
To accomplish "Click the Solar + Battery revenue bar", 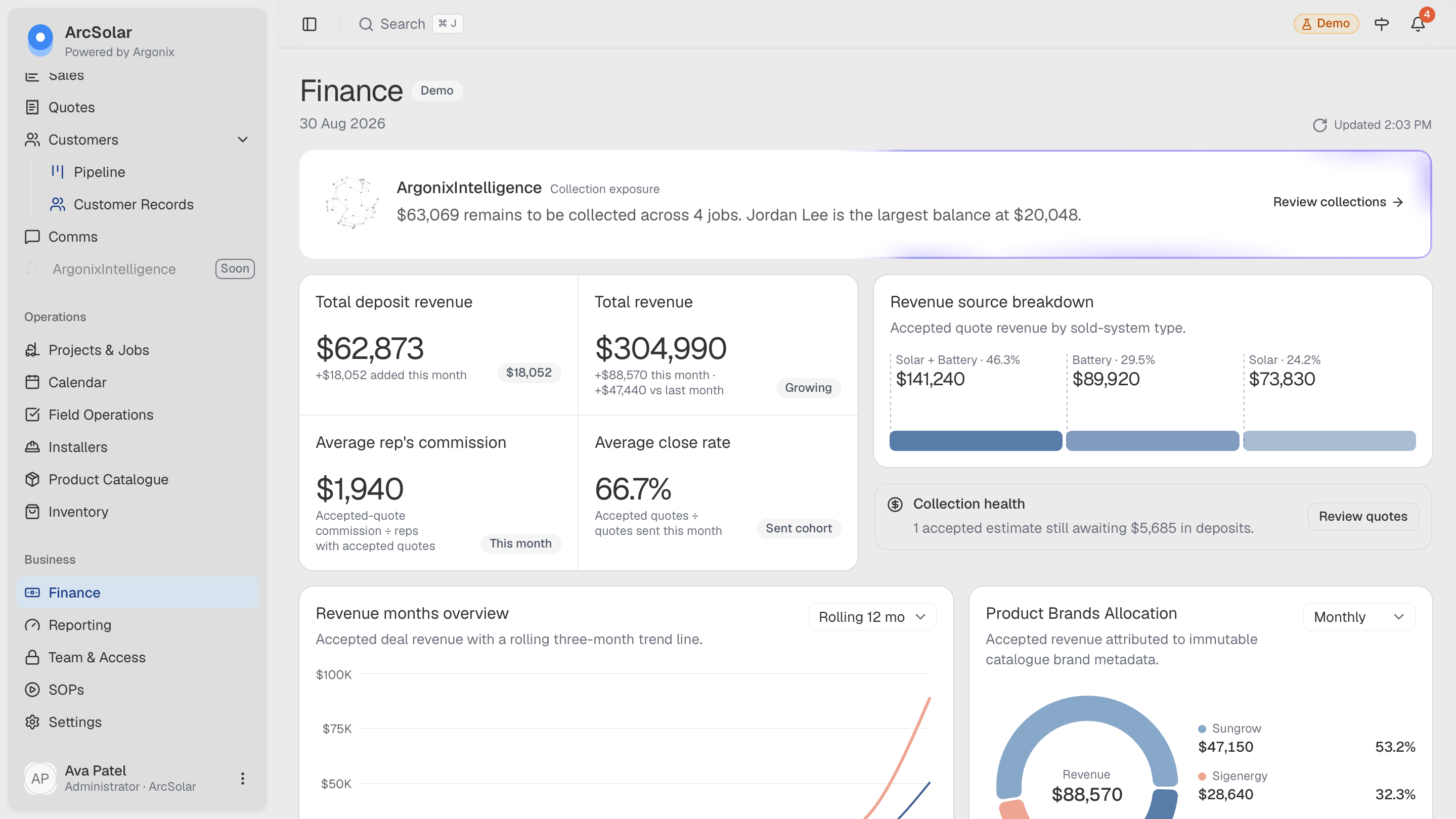I will click(976, 440).
